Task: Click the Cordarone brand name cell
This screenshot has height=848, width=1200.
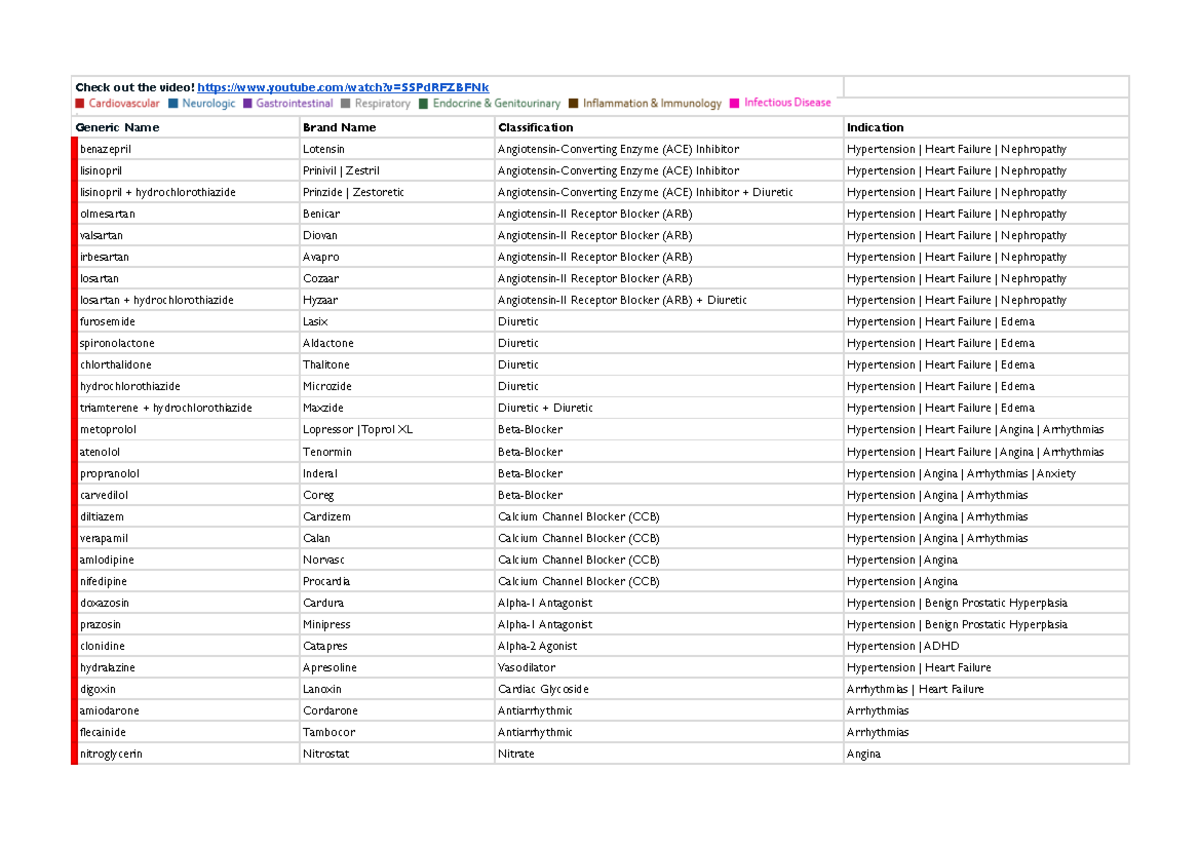Action: coord(330,710)
